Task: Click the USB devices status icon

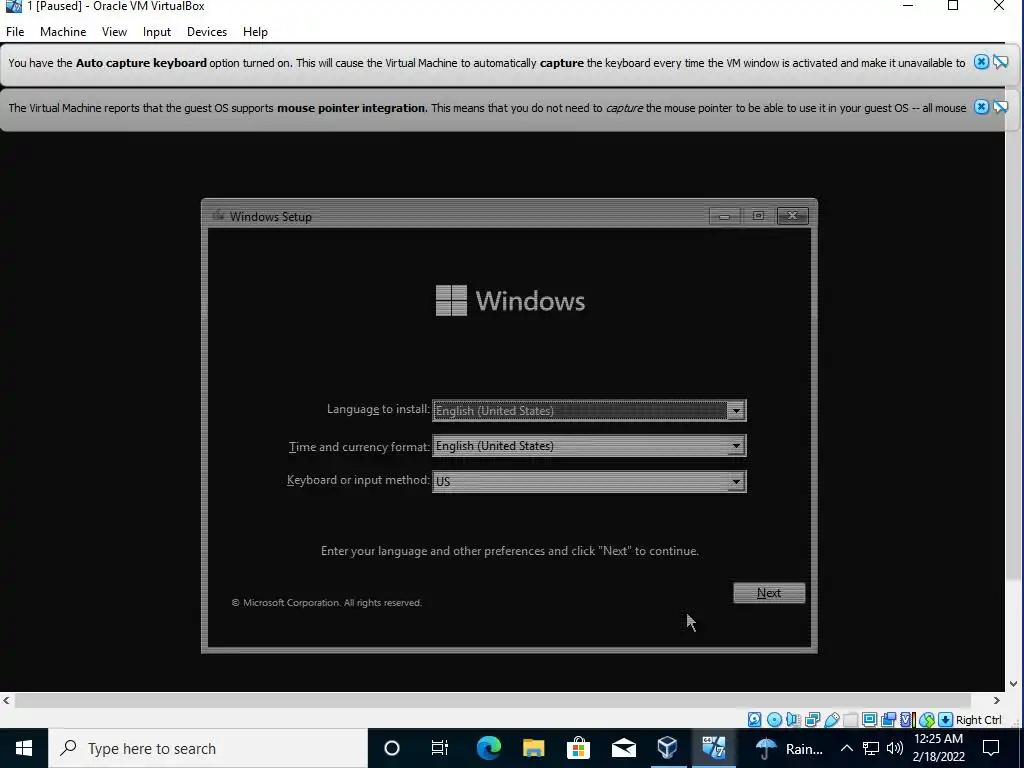Action: (x=831, y=720)
